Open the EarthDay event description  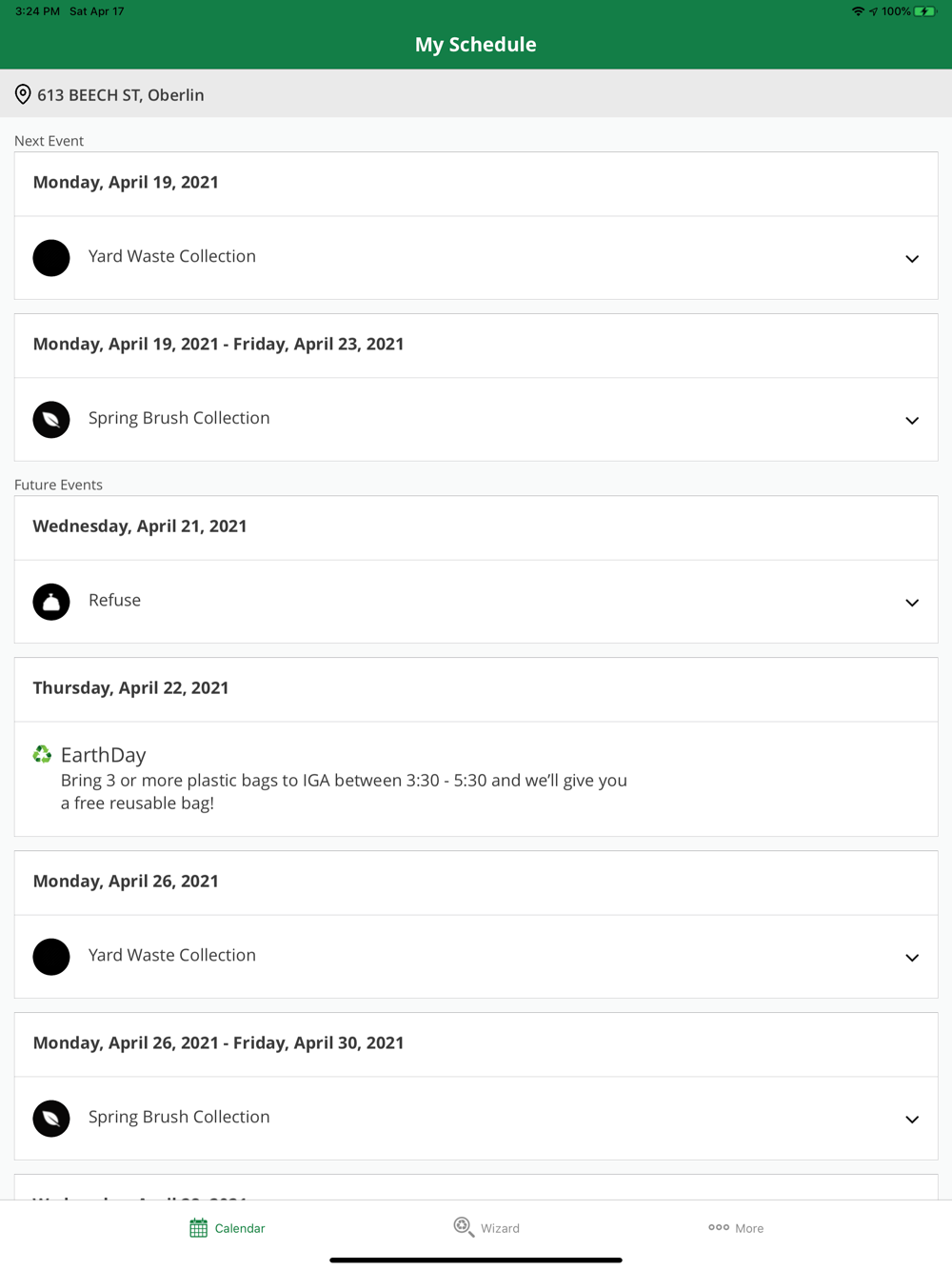click(344, 791)
